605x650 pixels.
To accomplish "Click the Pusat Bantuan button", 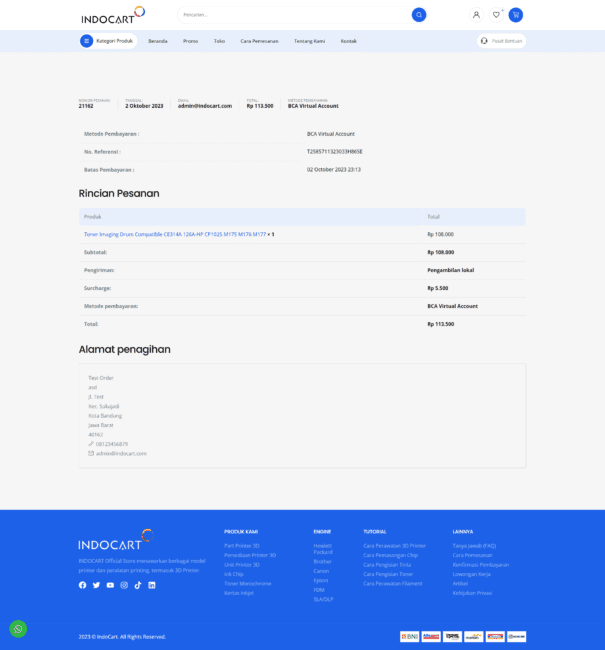I will [x=502, y=41].
